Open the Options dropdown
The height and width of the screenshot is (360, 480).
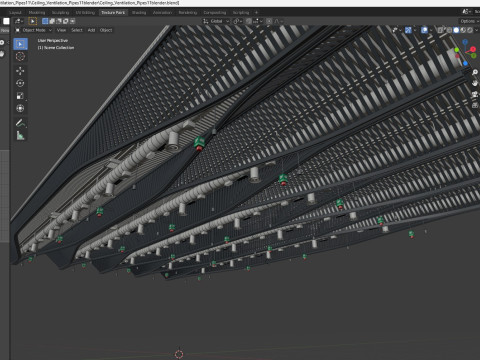(x=469, y=21)
